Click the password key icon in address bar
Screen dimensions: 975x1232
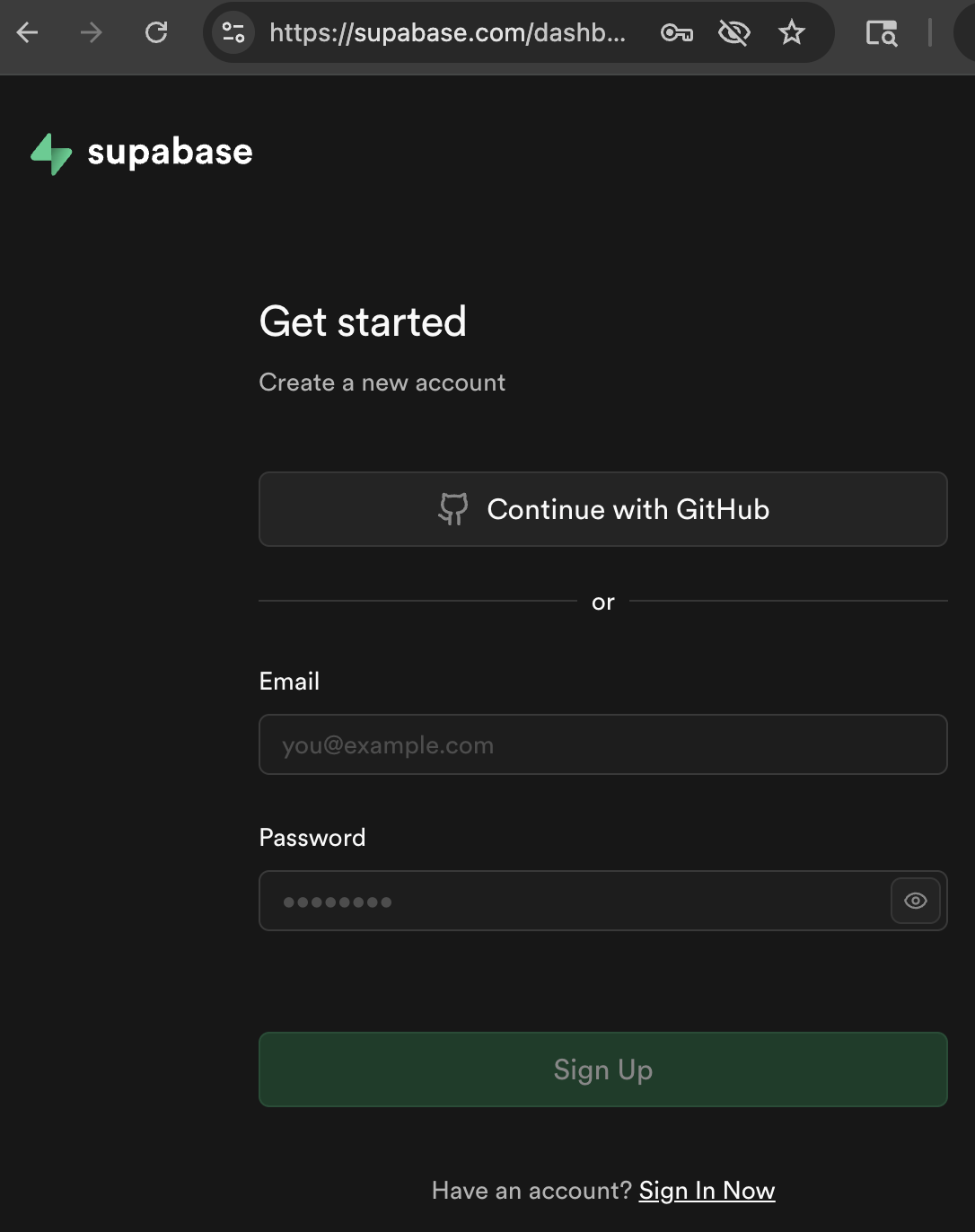click(x=677, y=32)
